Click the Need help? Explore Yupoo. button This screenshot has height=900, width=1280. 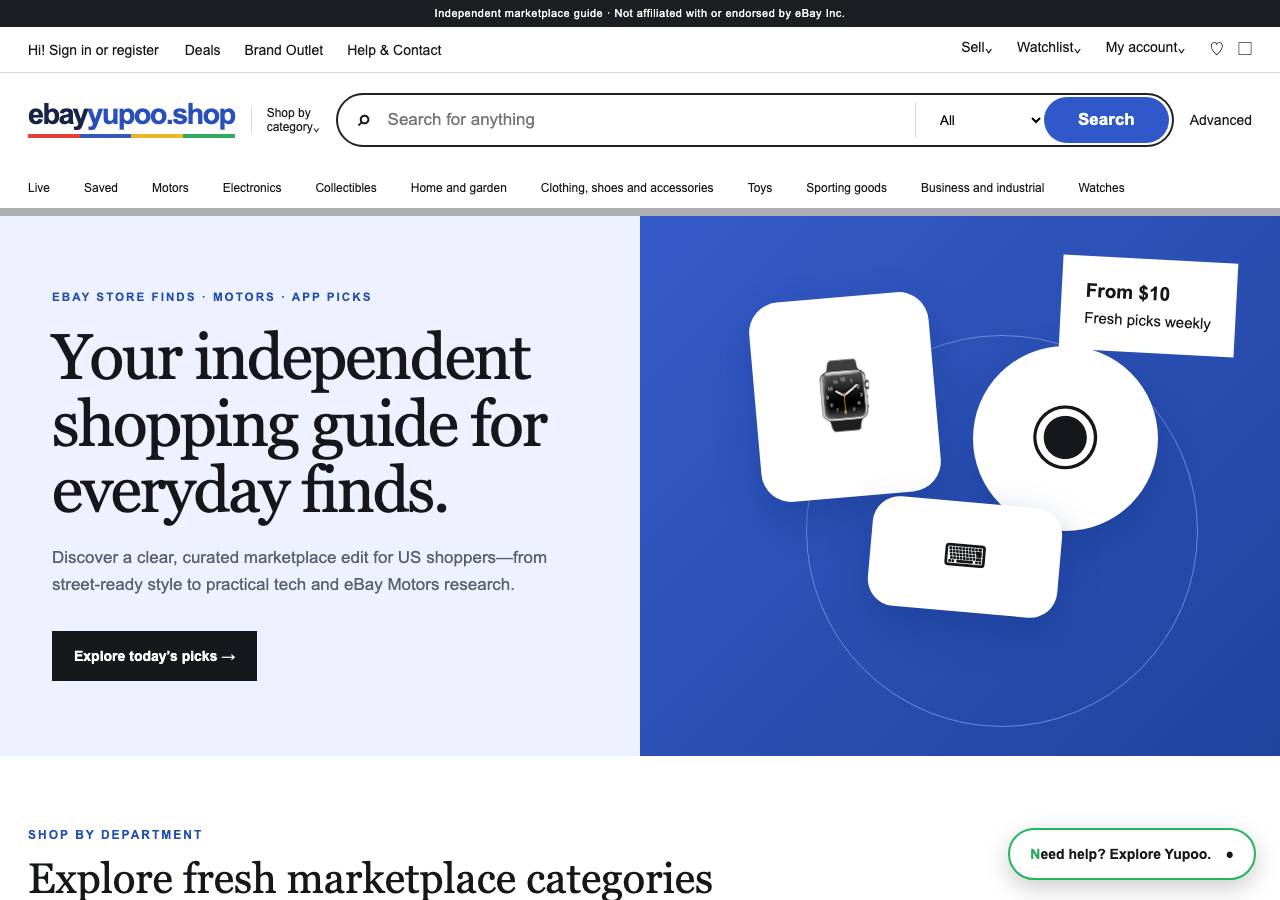click(1131, 854)
